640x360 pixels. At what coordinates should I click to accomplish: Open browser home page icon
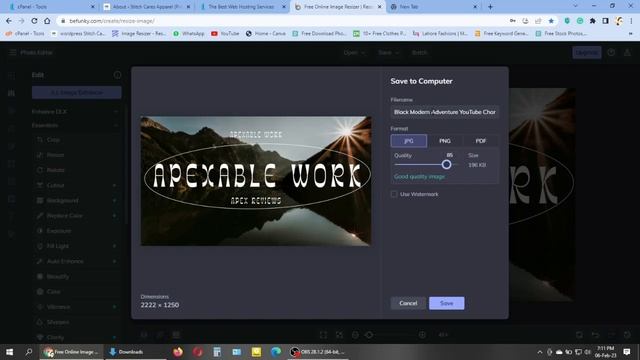pyautogui.click(x=47, y=21)
